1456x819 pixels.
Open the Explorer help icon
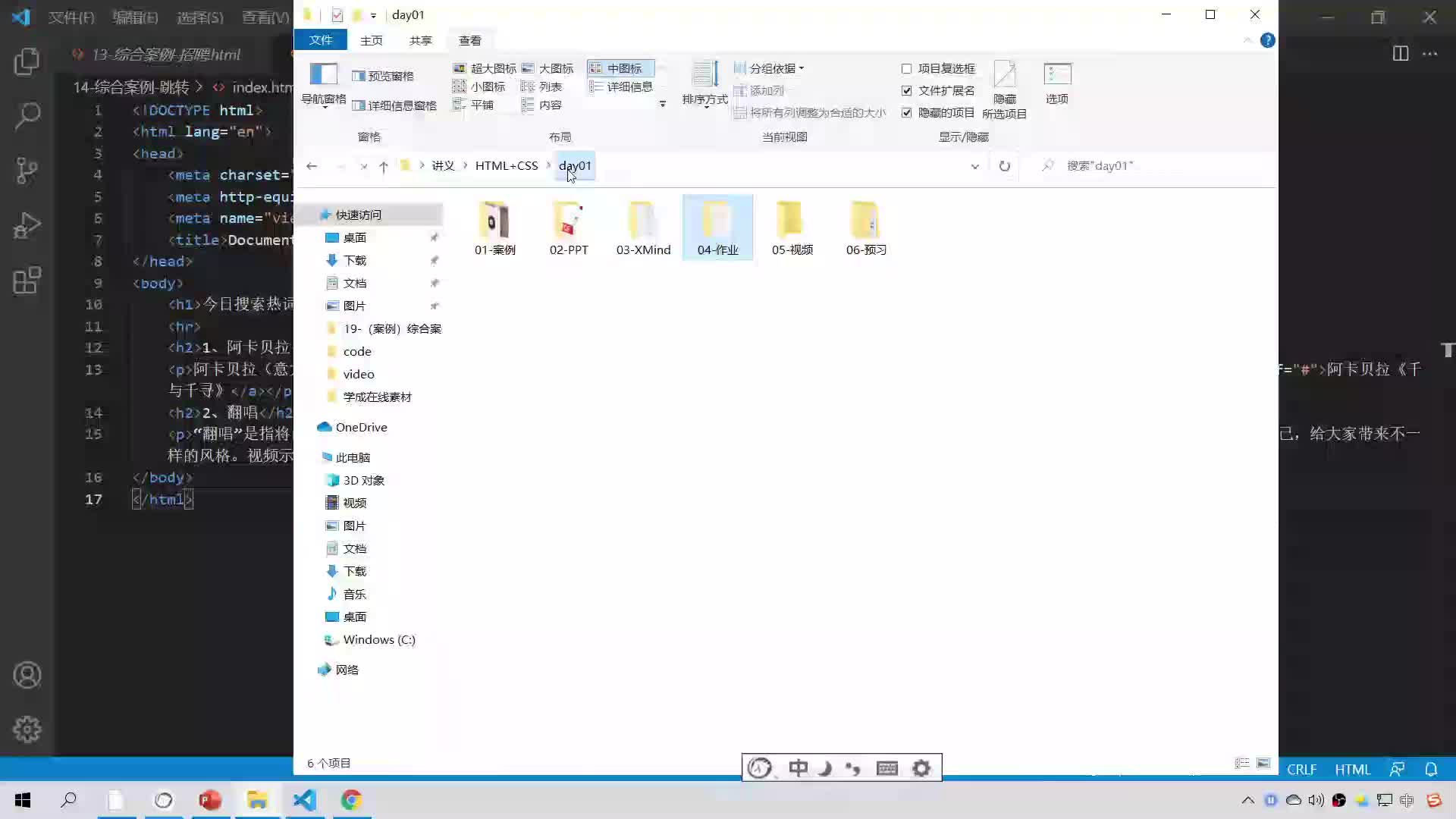click(x=1267, y=40)
